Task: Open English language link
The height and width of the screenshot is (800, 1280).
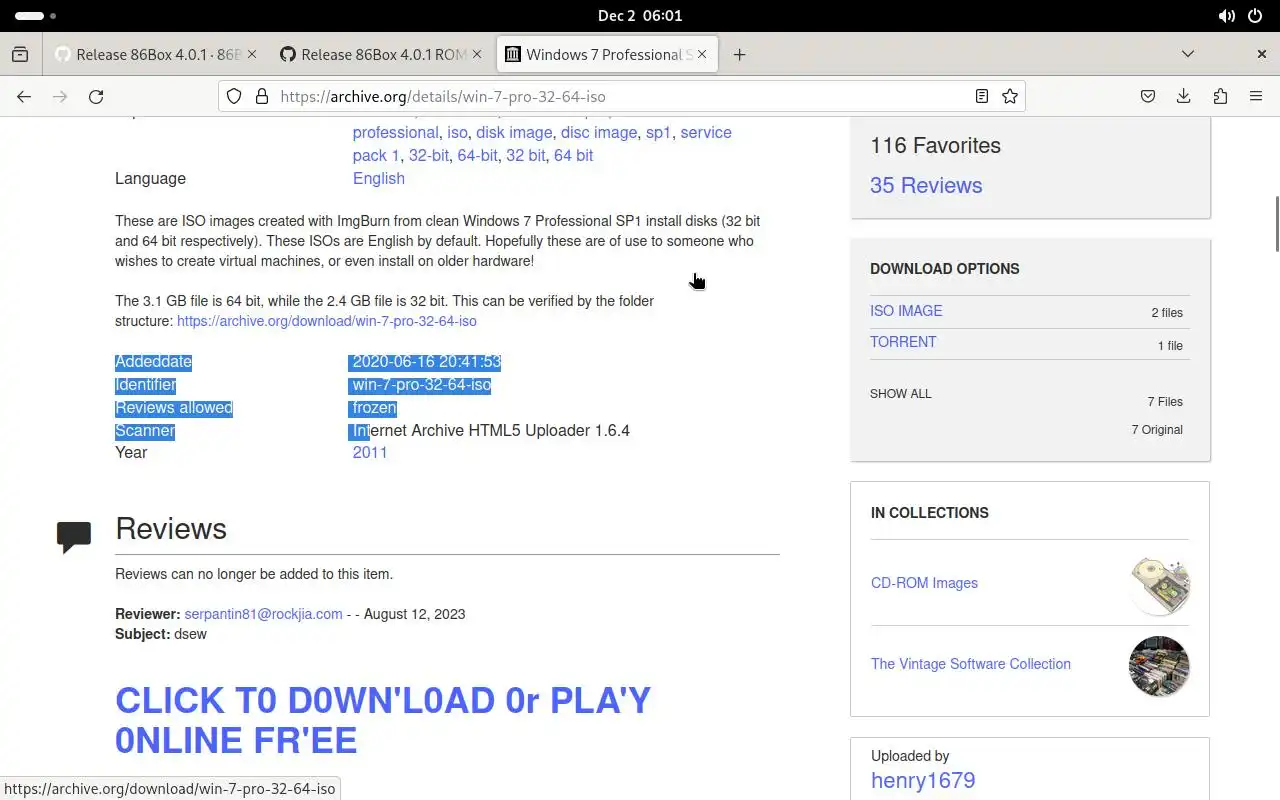Action: [379, 178]
